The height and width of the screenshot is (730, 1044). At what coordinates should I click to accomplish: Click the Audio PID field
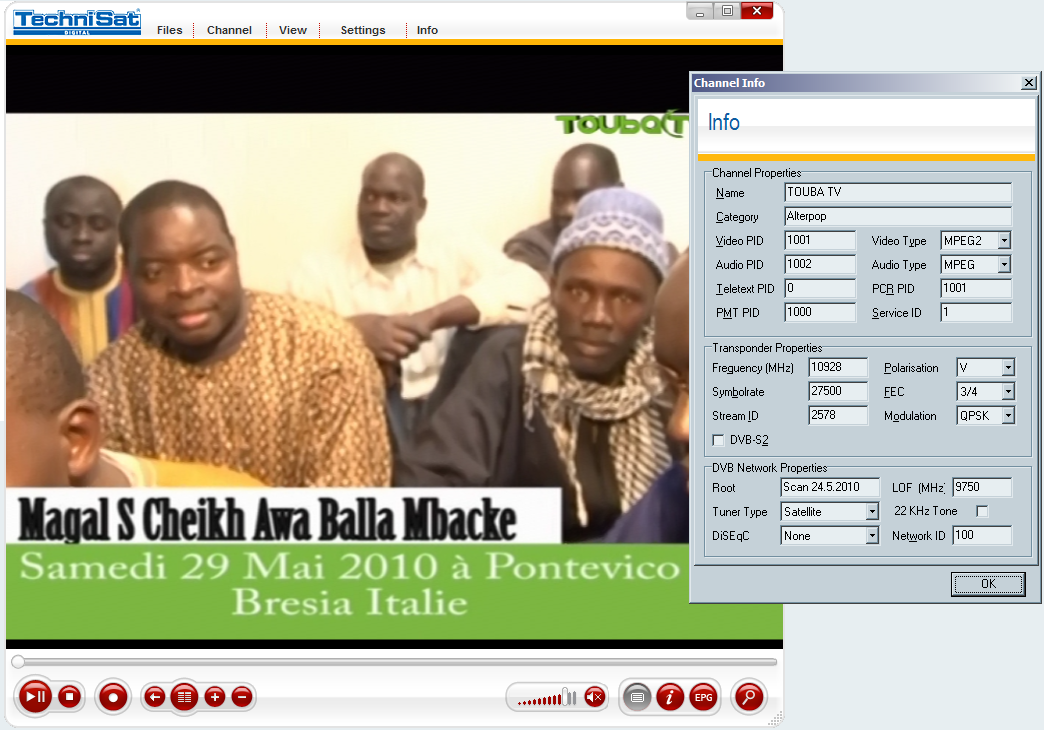coord(820,264)
